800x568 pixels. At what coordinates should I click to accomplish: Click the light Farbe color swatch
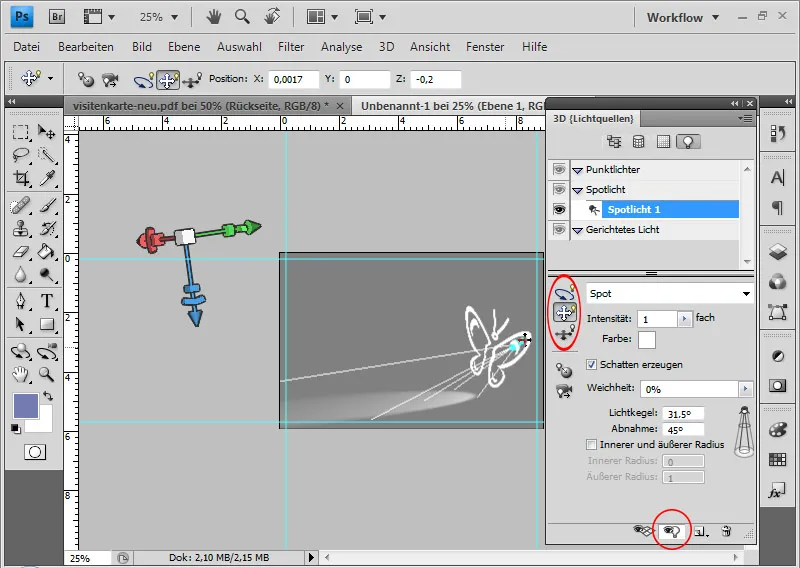click(x=647, y=340)
